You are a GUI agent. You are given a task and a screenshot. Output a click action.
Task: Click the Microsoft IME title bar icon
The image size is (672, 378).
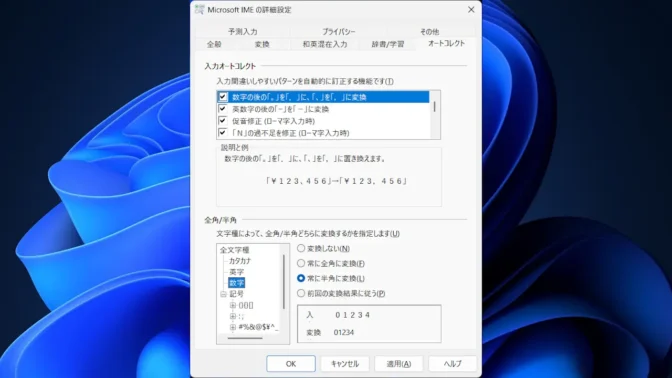[199, 9]
